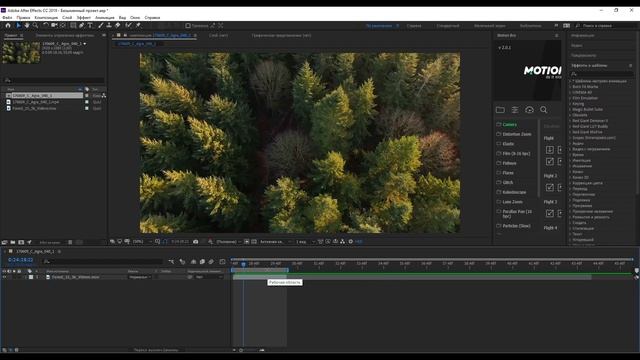Screen dimensions: 640x360
Task: Click the project footage thumbnail preview
Action: pyautogui.click(x=21, y=53)
